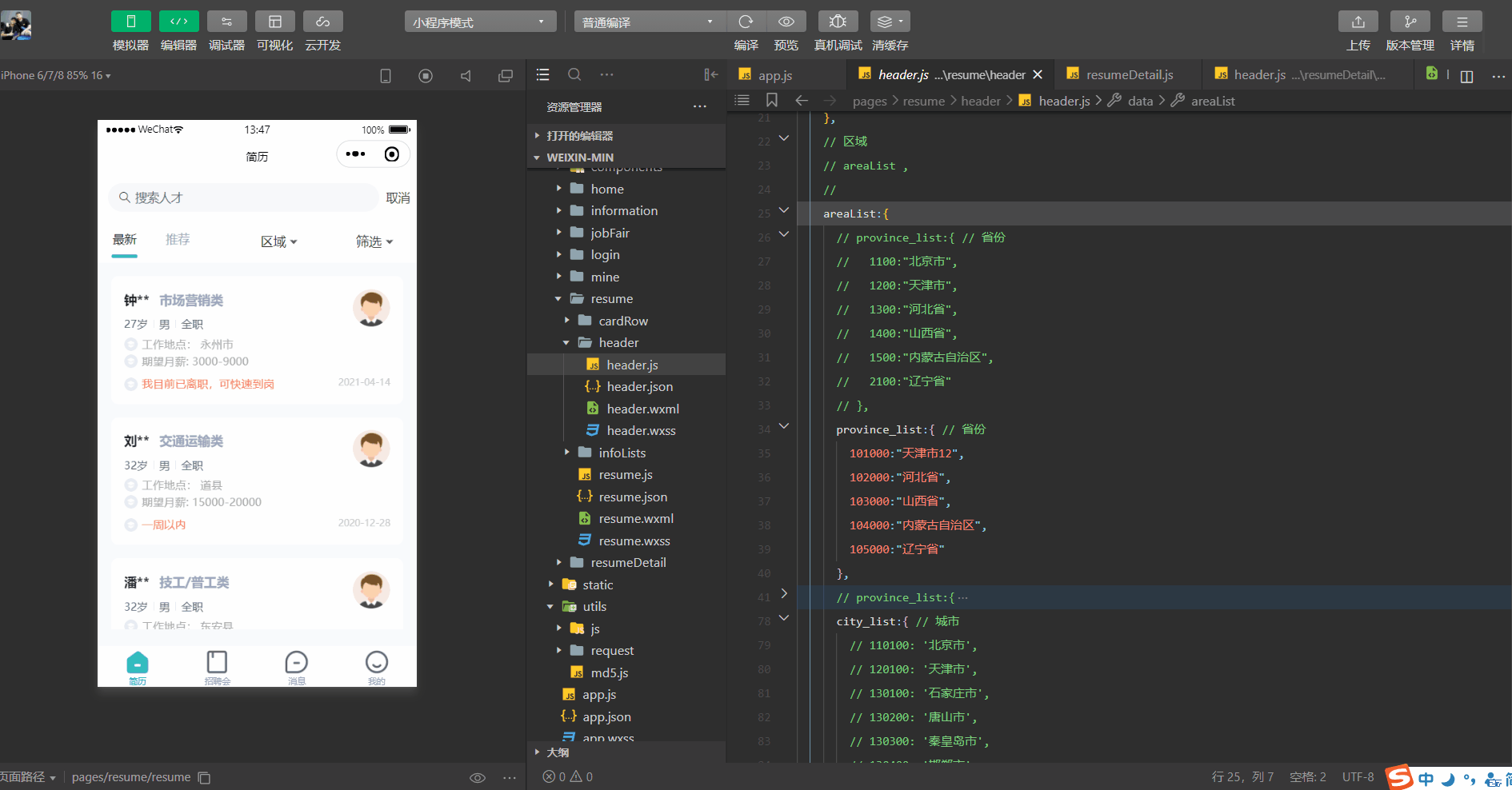Open resume.js in the file tree
1512x790 pixels.
pos(626,475)
